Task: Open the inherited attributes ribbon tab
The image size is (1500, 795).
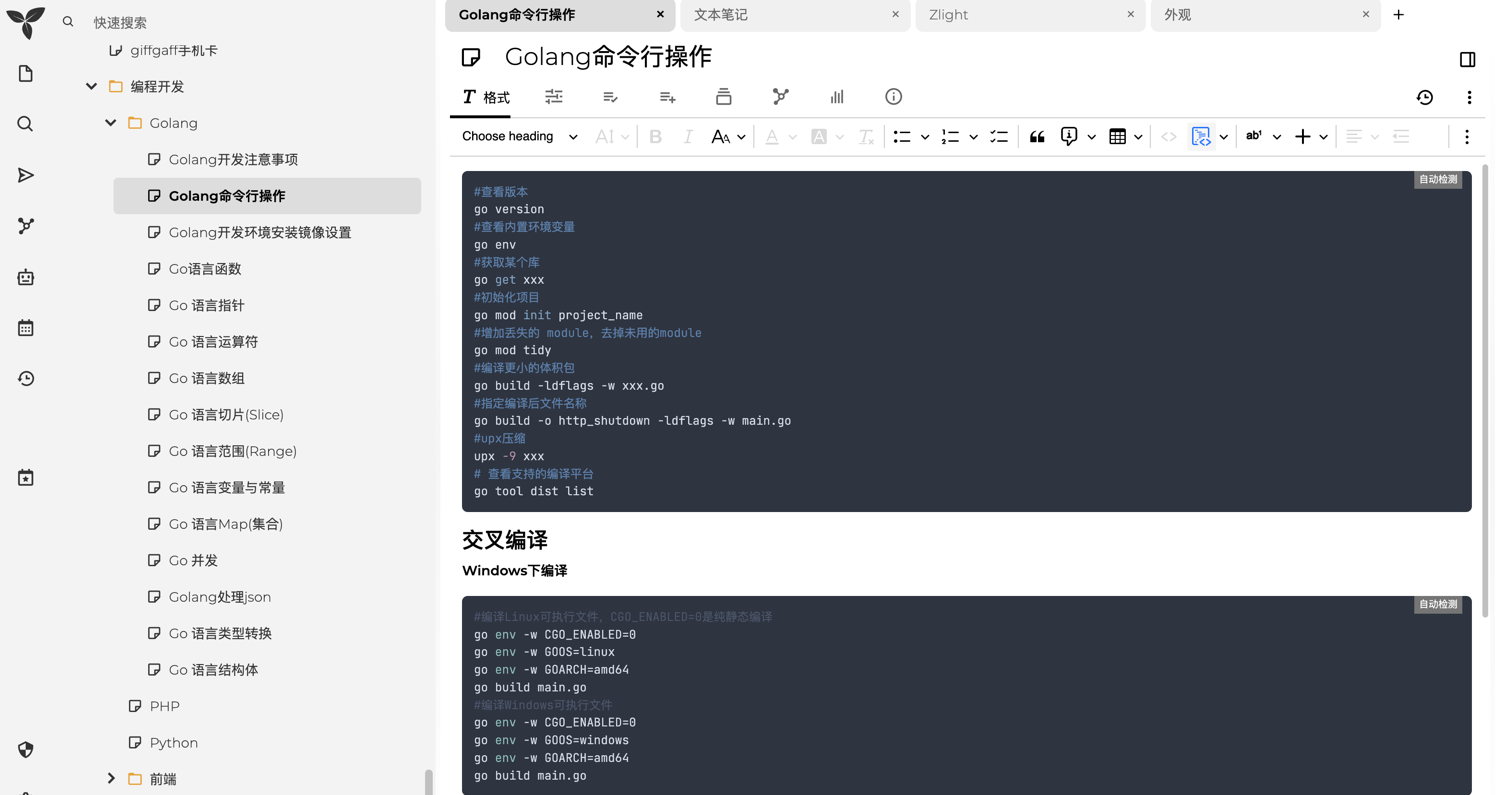Action: [668, 97]
